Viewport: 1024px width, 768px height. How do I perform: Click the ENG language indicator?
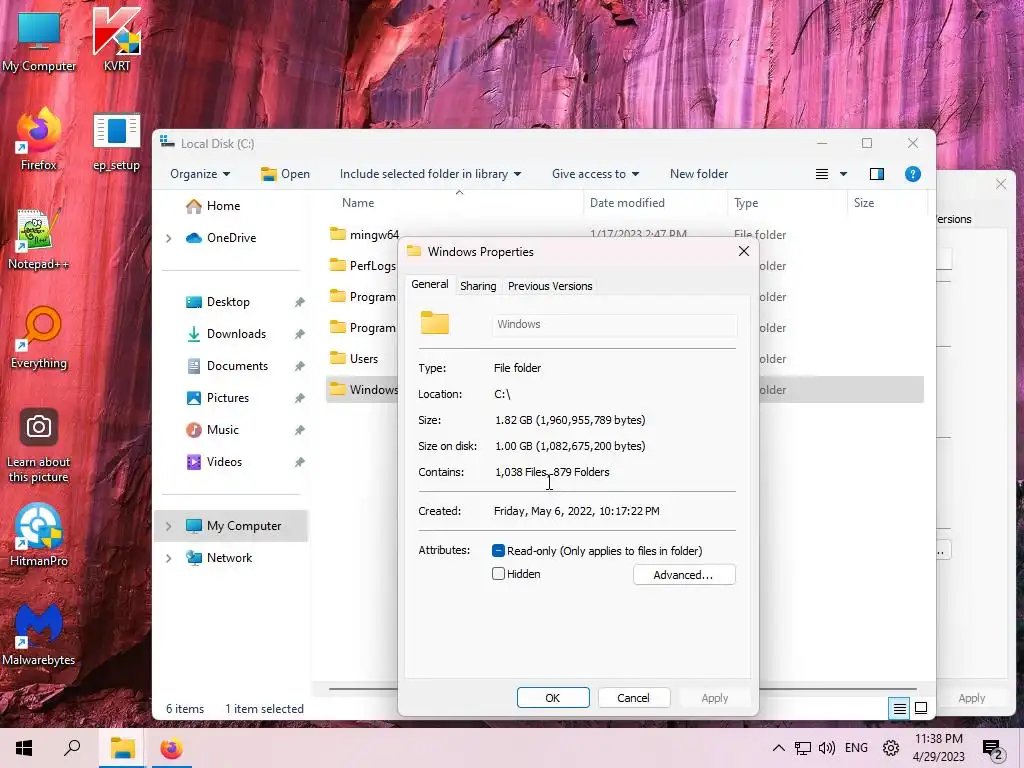pos(856,748)
